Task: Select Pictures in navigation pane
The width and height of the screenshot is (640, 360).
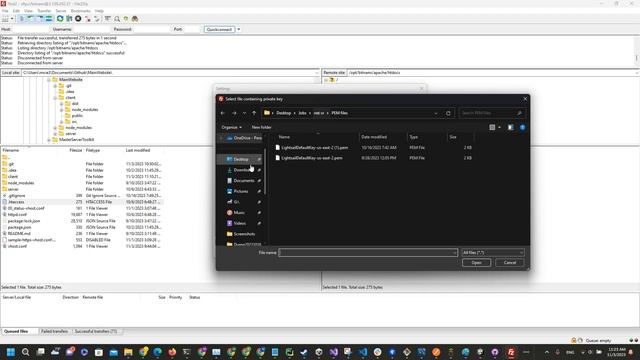Action: [x=241, y=191]
